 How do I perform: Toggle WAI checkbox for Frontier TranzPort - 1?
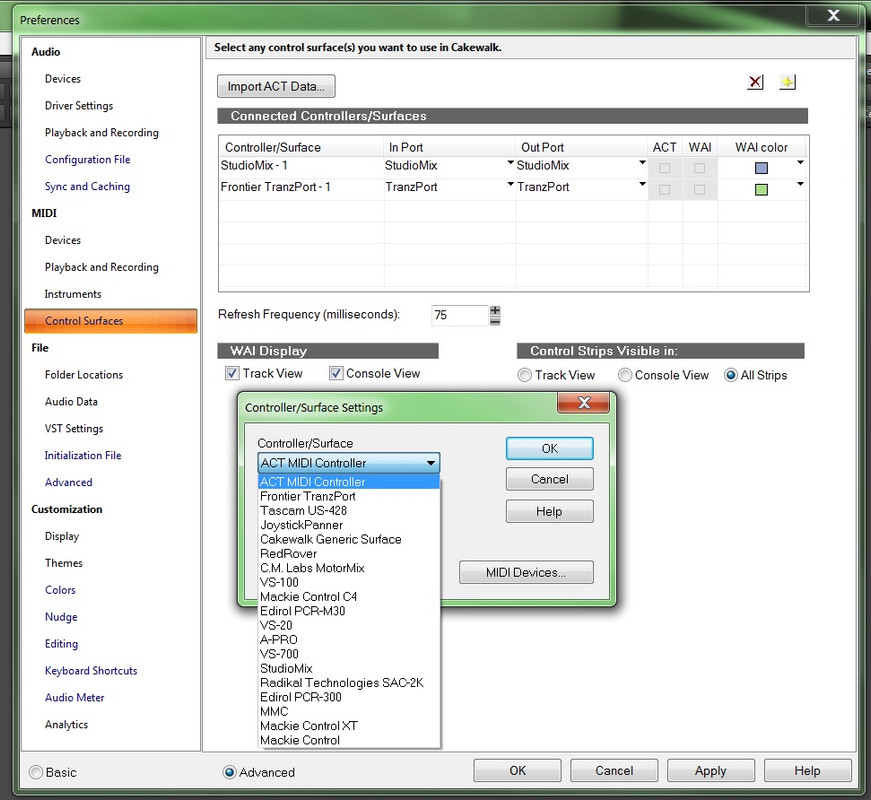[x=699, y=189]
